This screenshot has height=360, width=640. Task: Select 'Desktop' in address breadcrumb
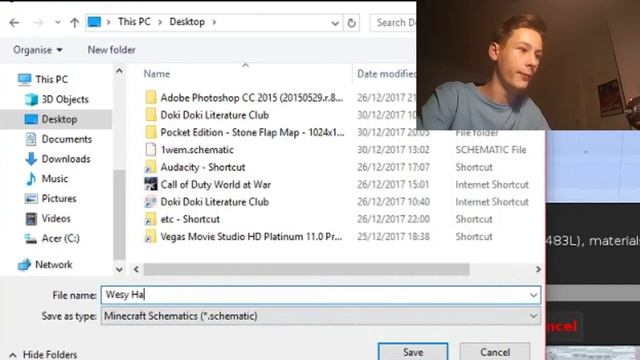[187, 22]
